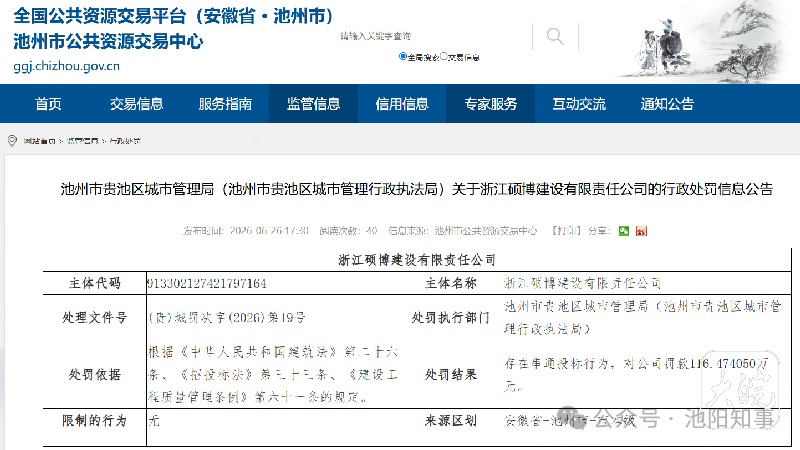Click the 主体名称 value cell
This screenshot has width=800, height=450.
[583, 283]
